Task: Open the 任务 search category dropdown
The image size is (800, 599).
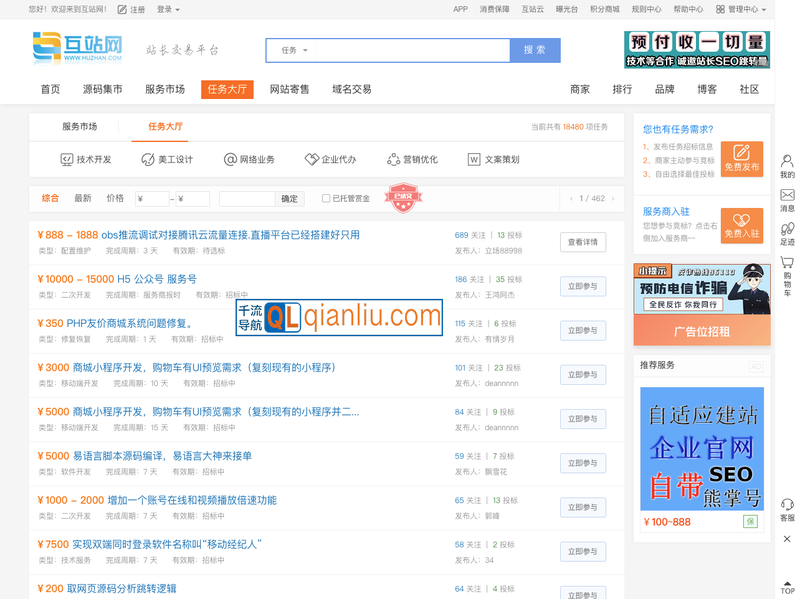Action: tap(293, 50)
